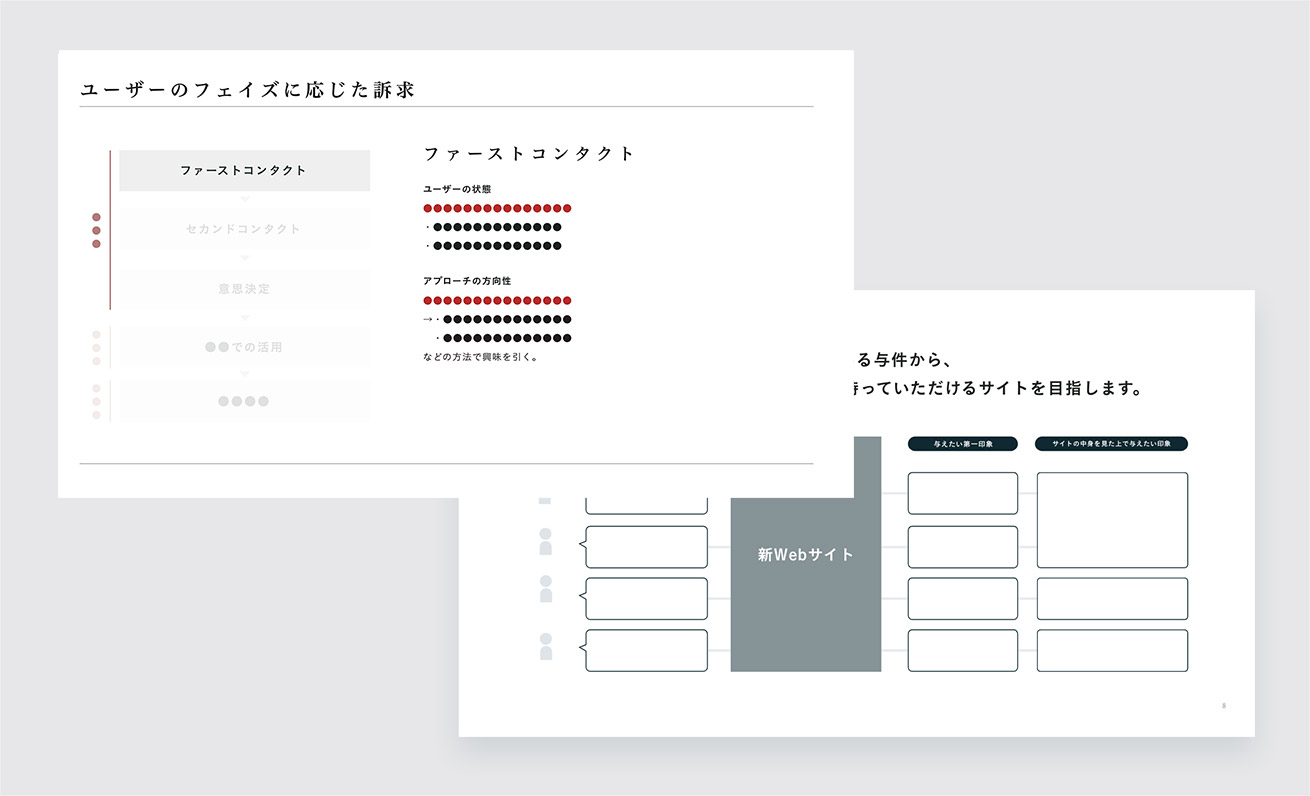Click the down arrow below ファーストコンタクト step

244,200
